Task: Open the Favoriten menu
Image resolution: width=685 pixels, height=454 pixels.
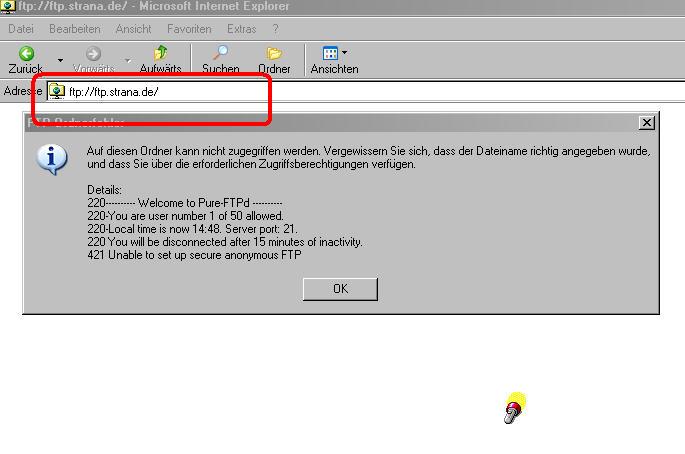Action: 189,29
